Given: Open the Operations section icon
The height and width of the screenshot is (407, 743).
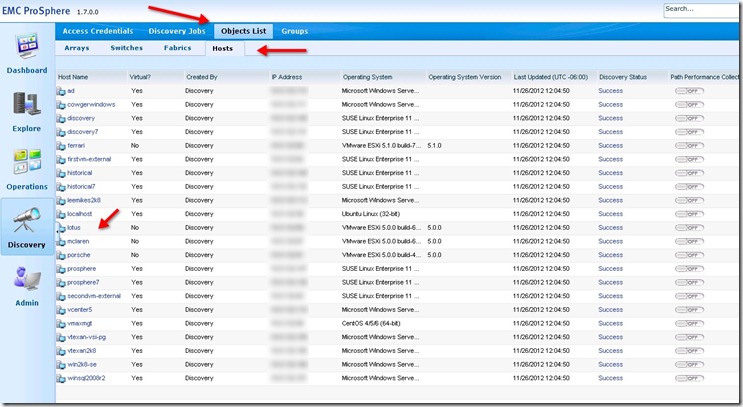Looking at the screenshot, I should pos(27,161).
